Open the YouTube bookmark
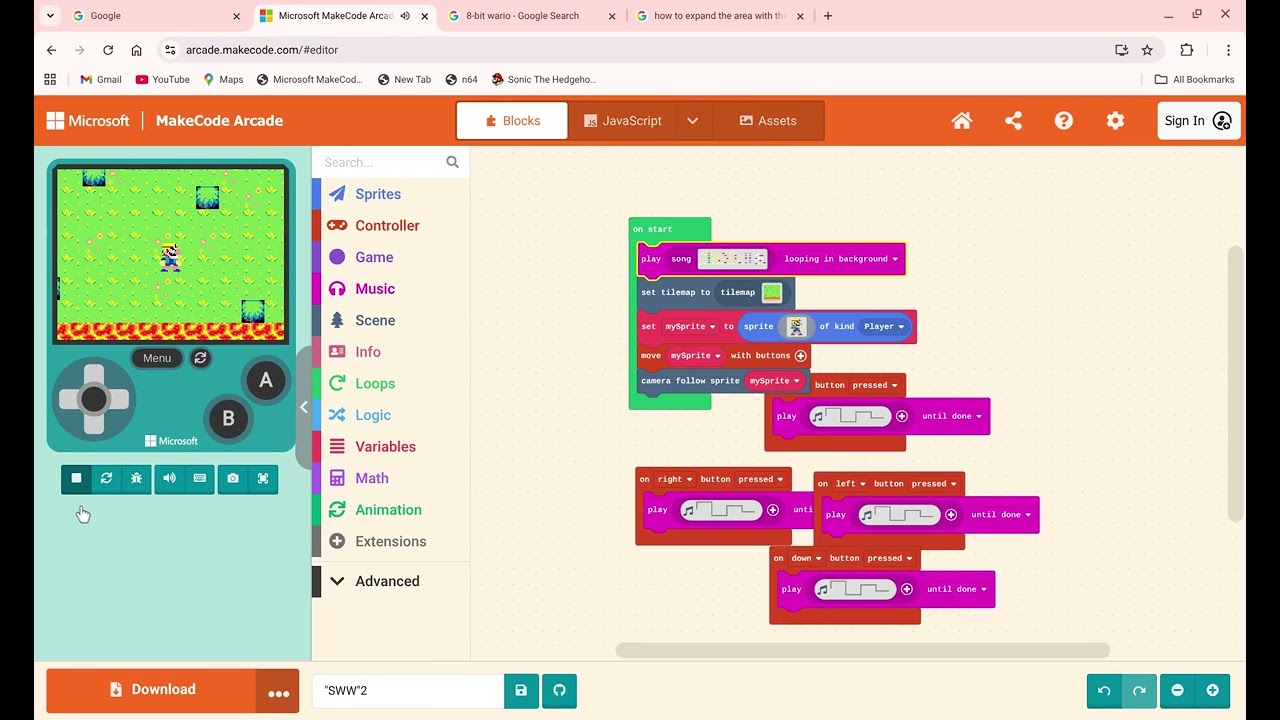Image resolution: width=1280 pixels, height=720 pixels. 162,80
